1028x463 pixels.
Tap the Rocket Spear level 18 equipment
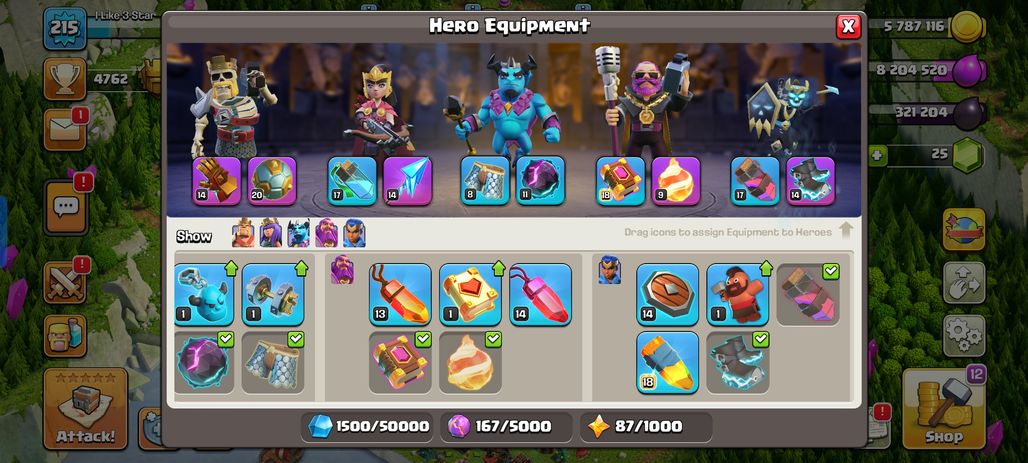(x=667, y=363)
